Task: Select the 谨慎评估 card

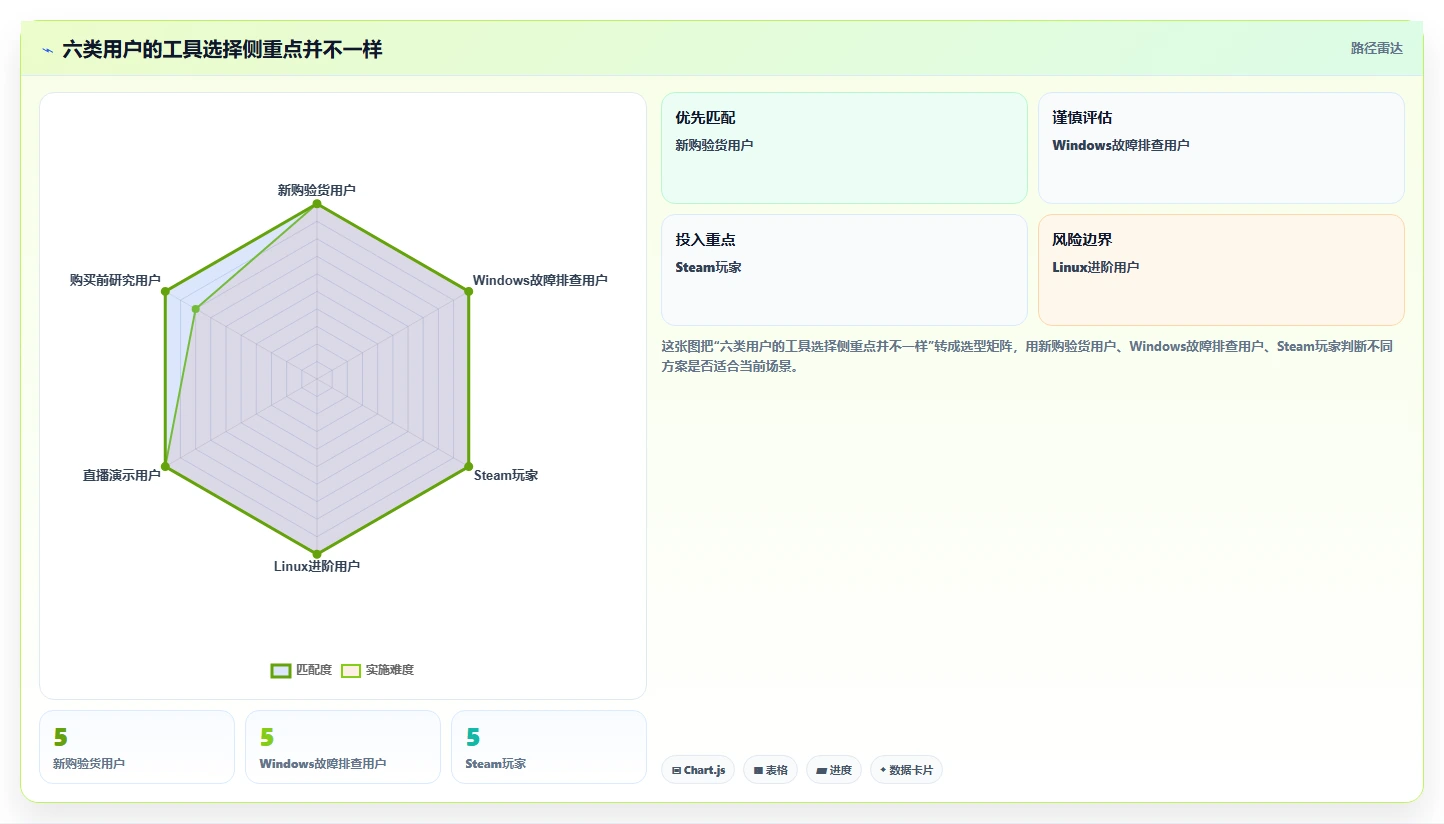Action: click(x=1221, y=148)
